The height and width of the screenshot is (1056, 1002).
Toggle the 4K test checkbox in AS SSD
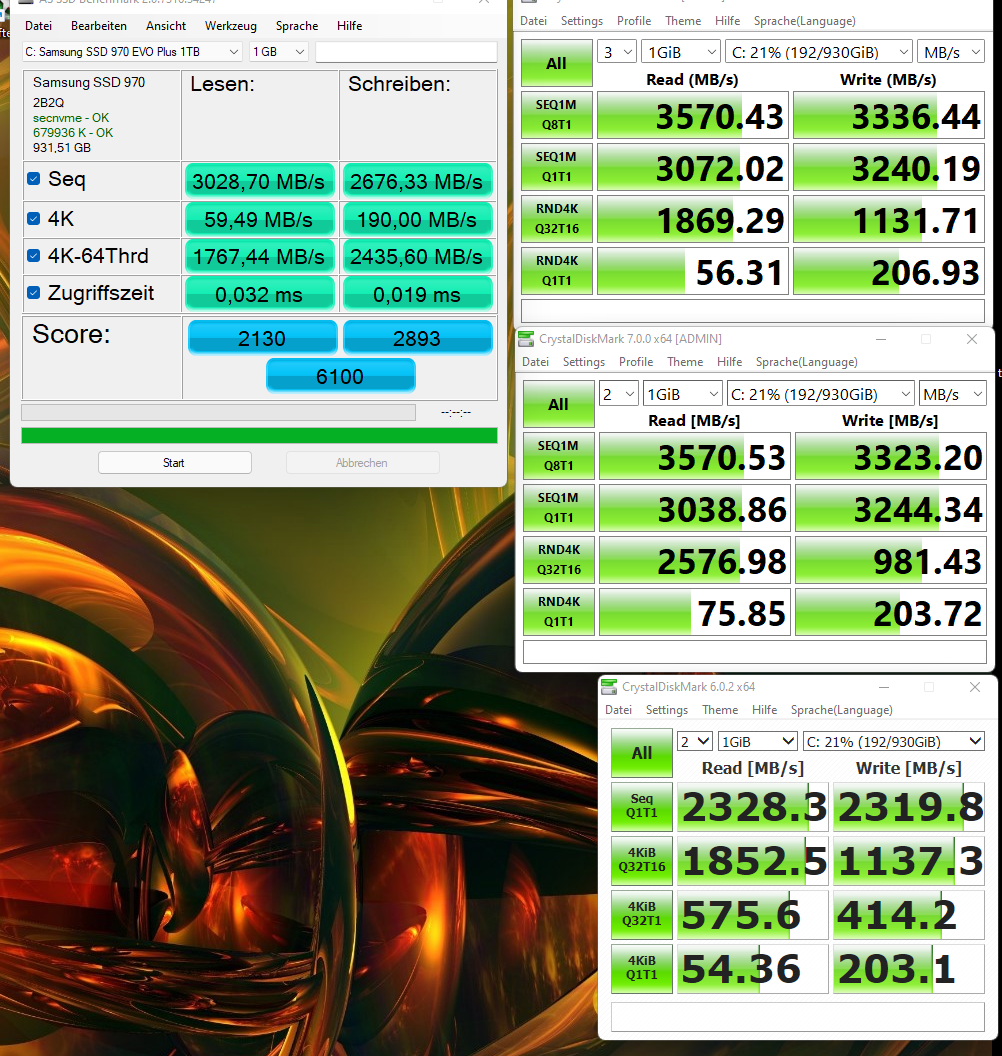click(34, 218)
